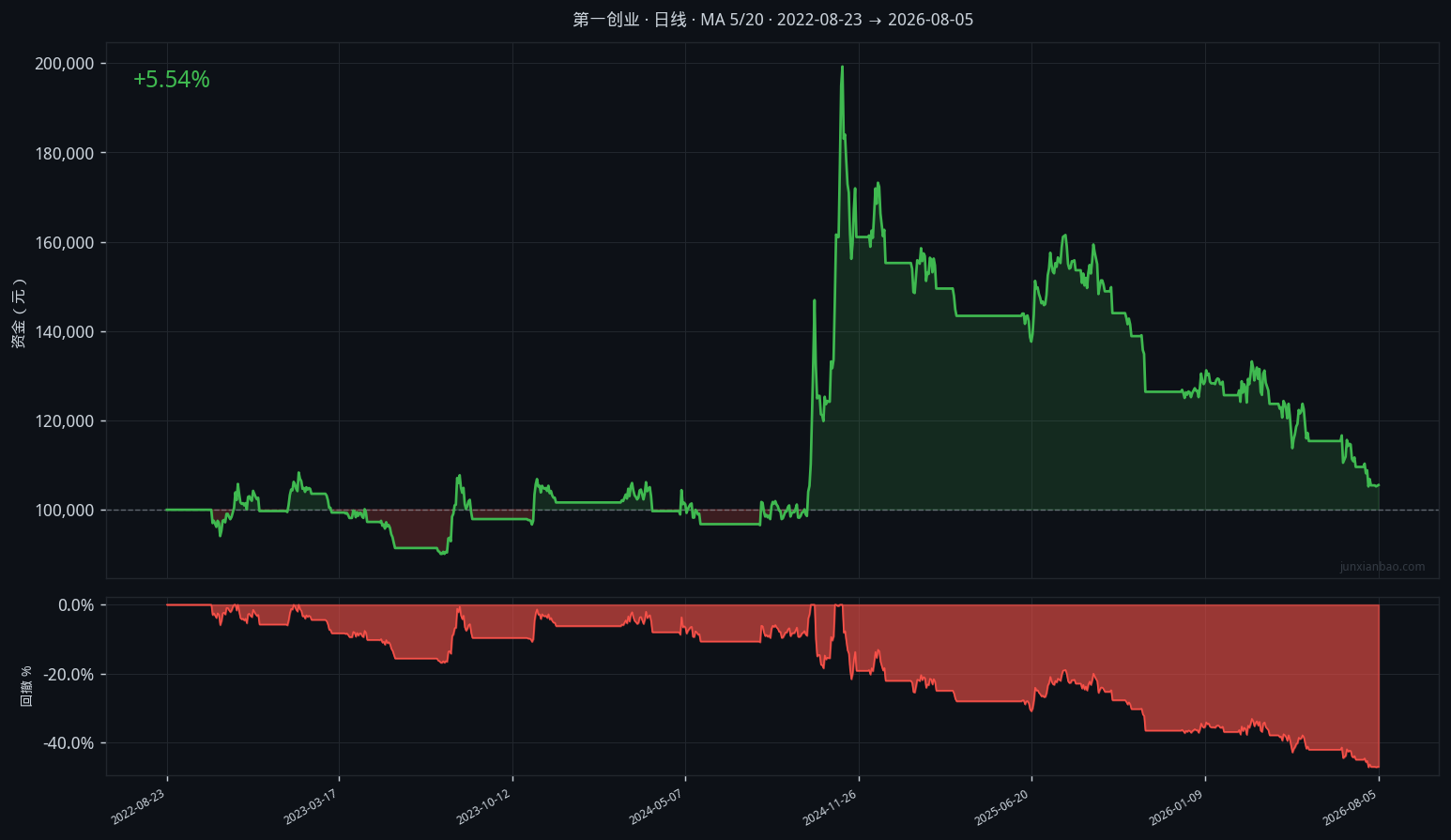Select the 2023-10-12 date axis label
The image size is (1451, 840).
click(484, 807)
